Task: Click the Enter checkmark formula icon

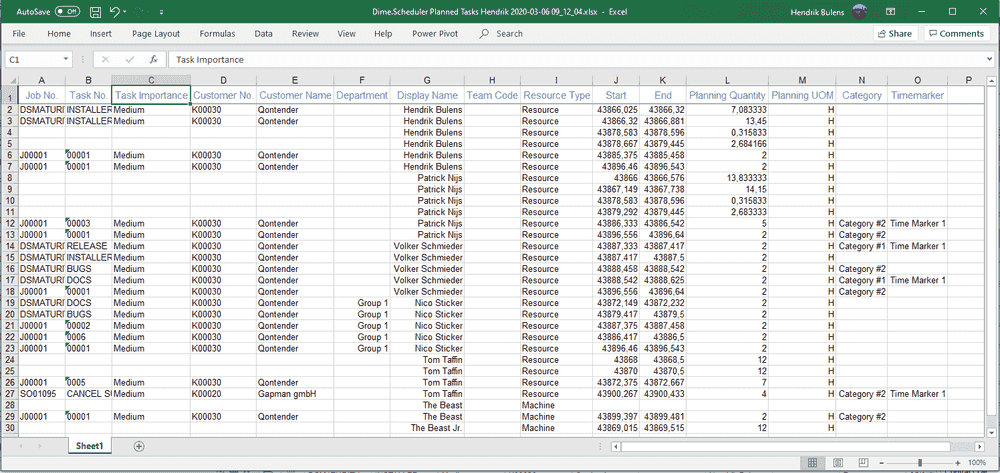Action: tap(129, 59)
